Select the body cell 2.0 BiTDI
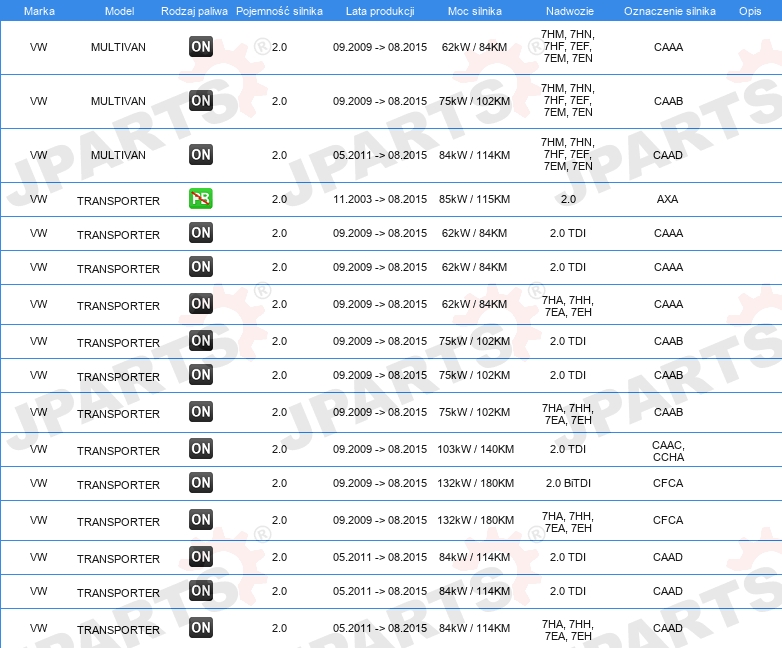 point(568,483)
